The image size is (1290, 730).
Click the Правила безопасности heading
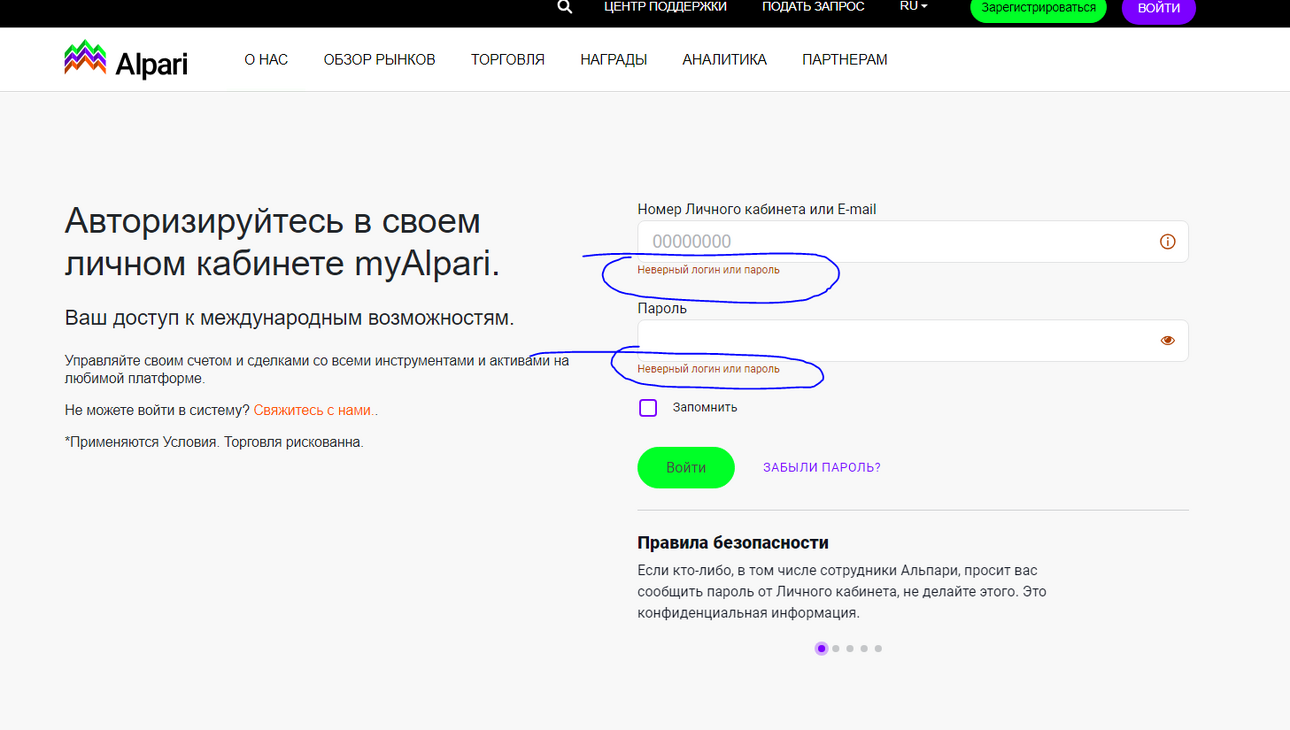(733, 543)
